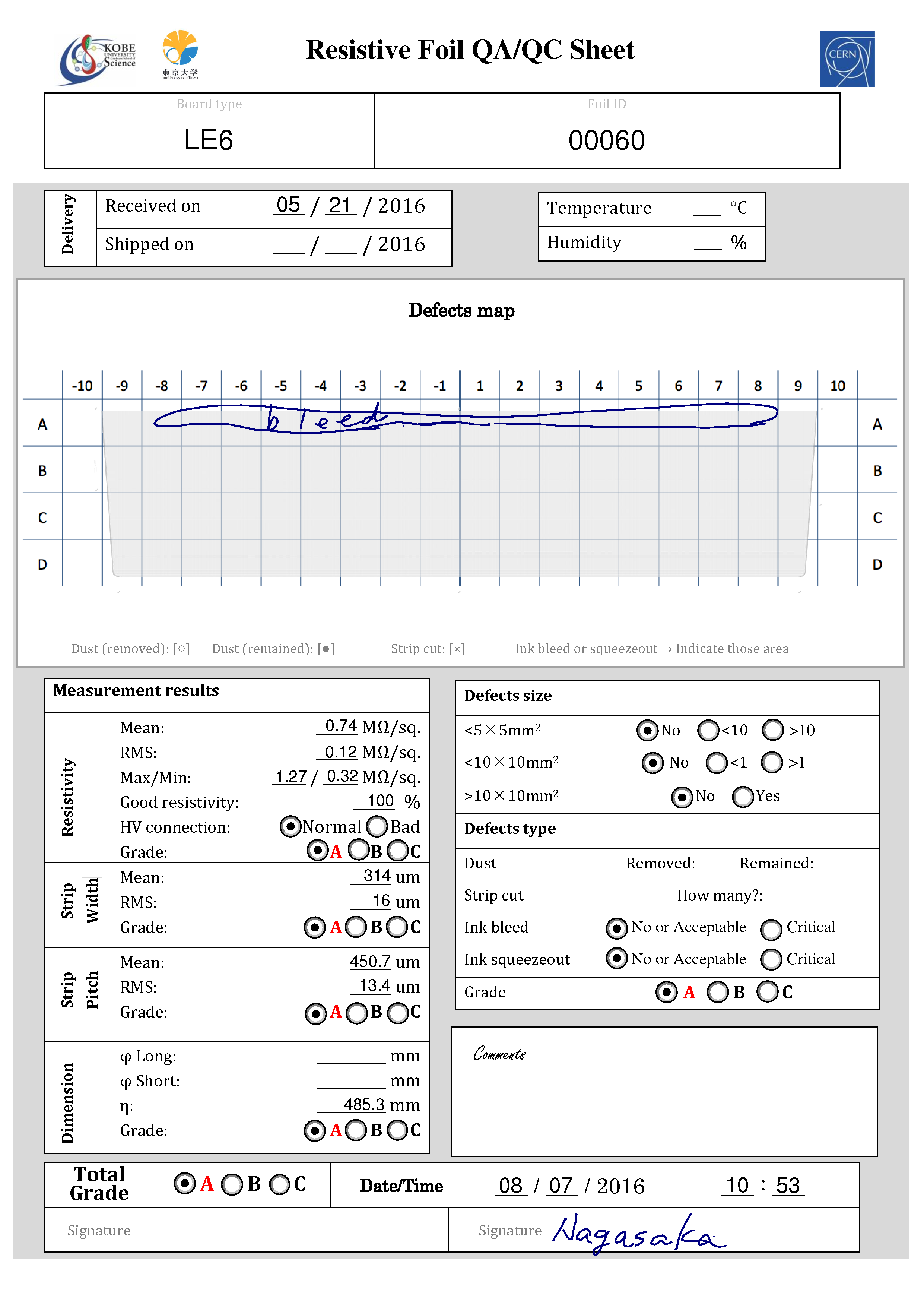Select Strip Pitch grade C
Viewport: 924px width, 1307px height.
tap(398, 1013)
